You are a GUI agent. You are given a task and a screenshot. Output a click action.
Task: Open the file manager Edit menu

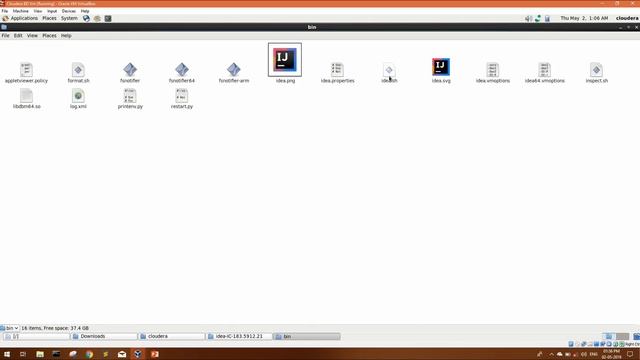click(x=18, y=36)
